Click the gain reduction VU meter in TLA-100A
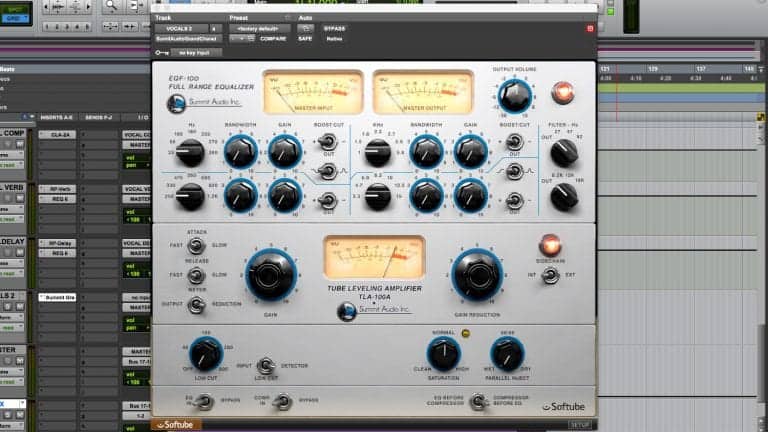Viewport: 768px width, 432px height. point(374,258)
